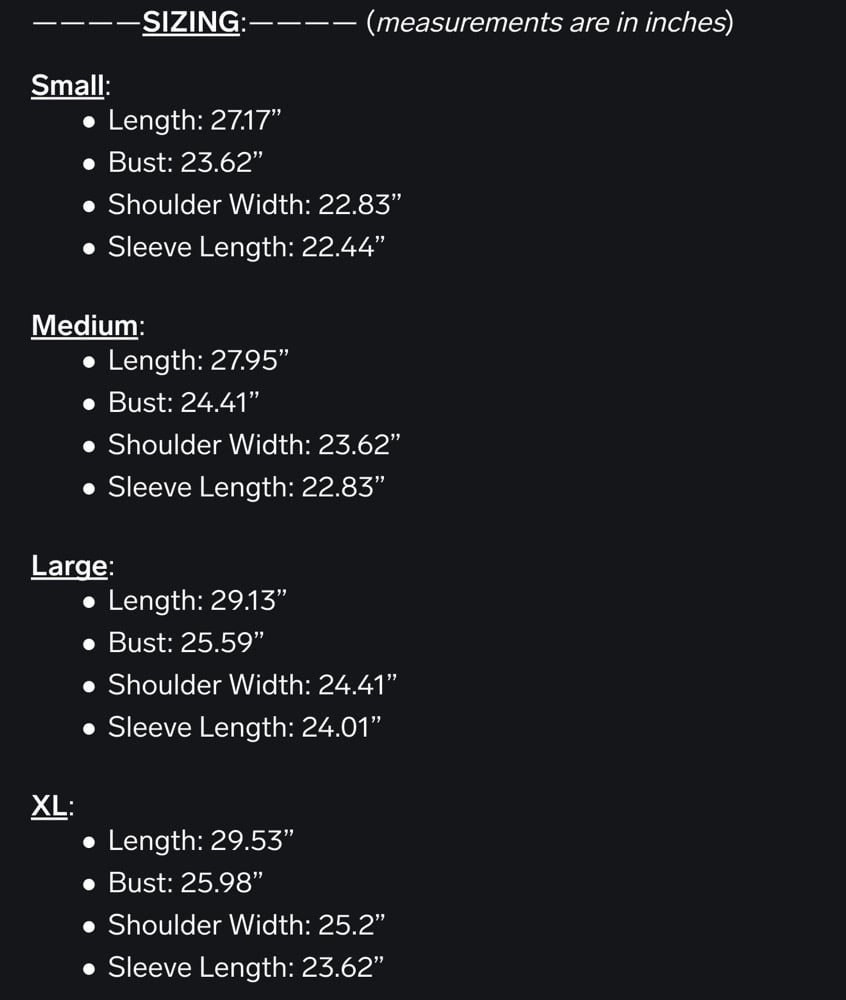The image size is (846, 1000).
Task: Click the Large Bust 25.59" line
Action: coord(186,643)
